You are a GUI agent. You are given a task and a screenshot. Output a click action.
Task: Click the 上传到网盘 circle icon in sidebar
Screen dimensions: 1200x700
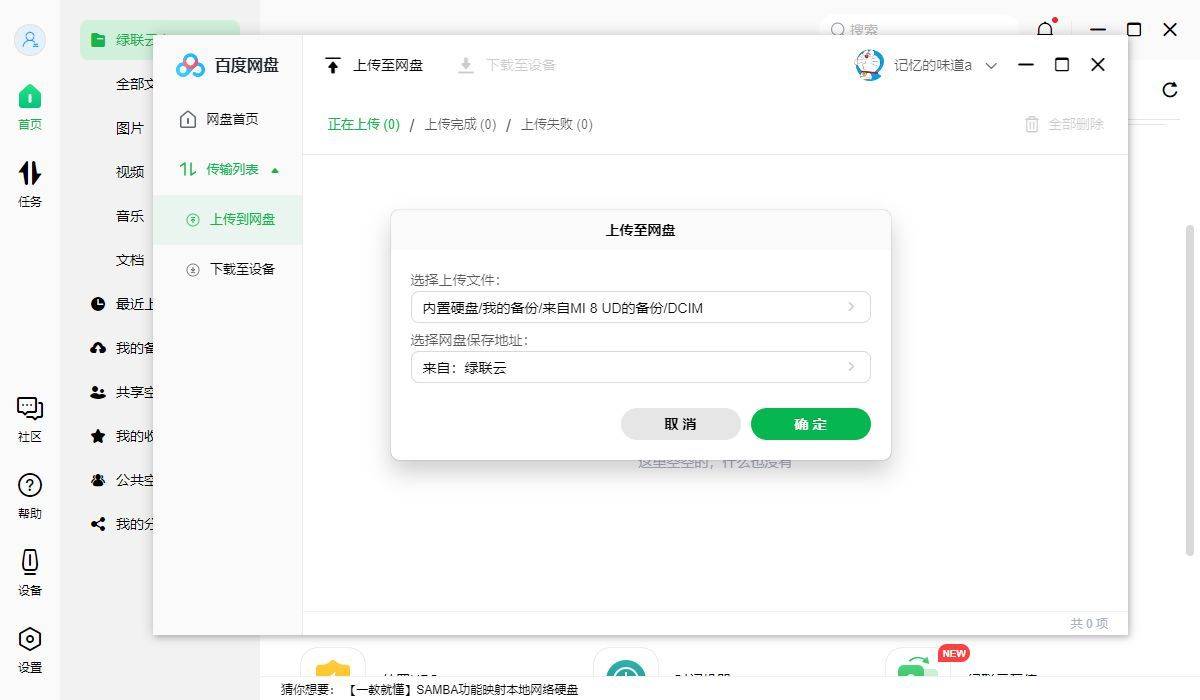193,220
